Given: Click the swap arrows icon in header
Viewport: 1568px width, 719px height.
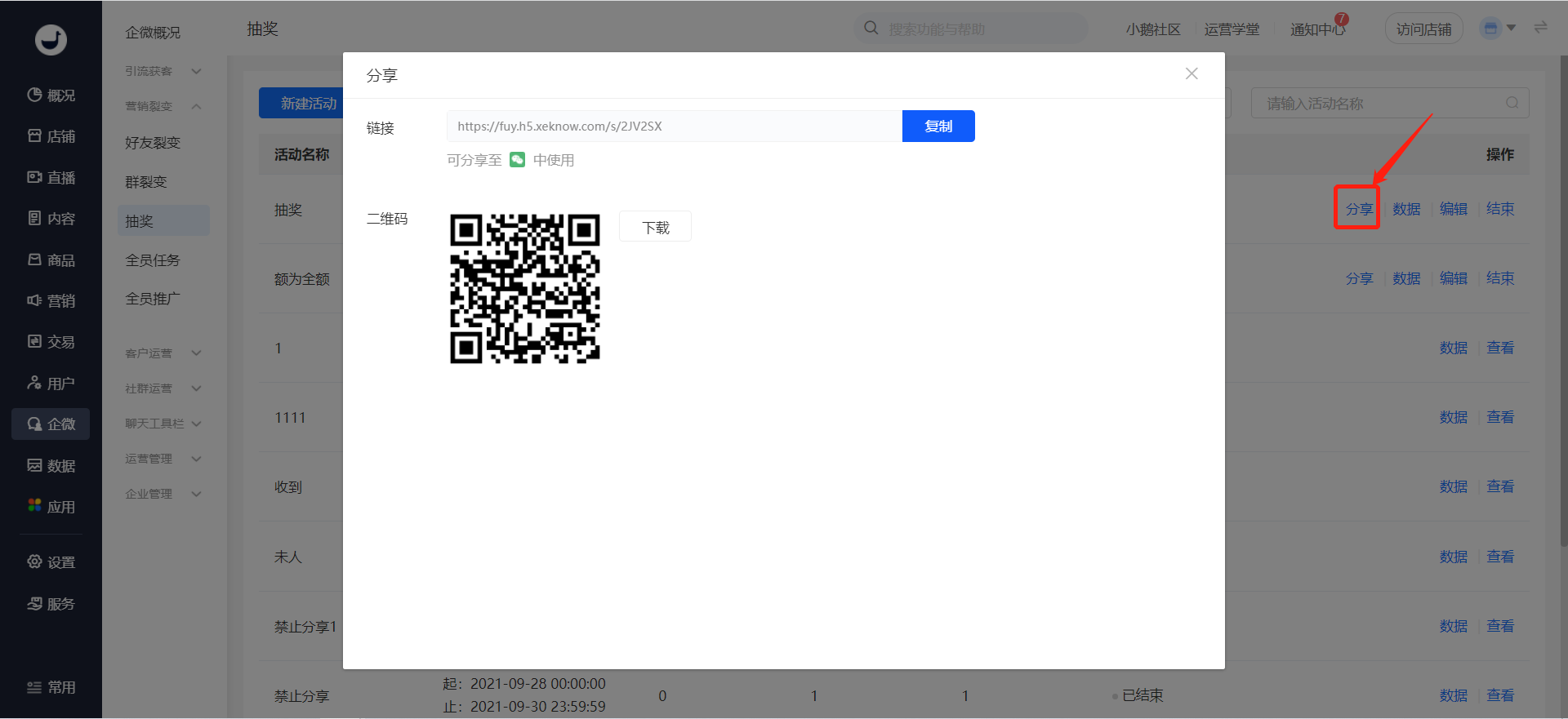Looking at the screenshot, I should coord(1540,28).
